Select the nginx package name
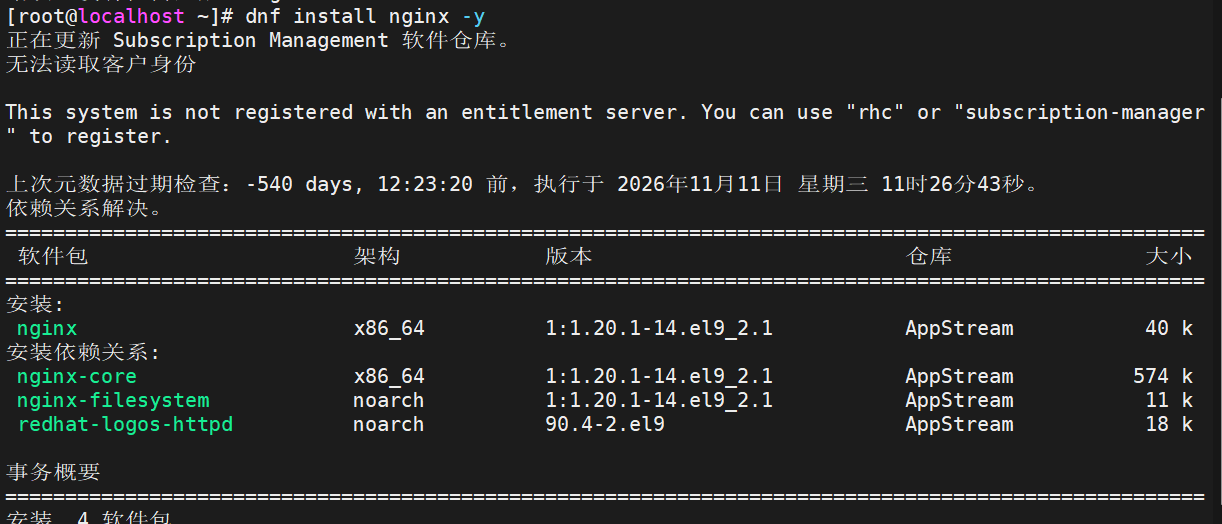1222x524 pixels. pos(47,328)
